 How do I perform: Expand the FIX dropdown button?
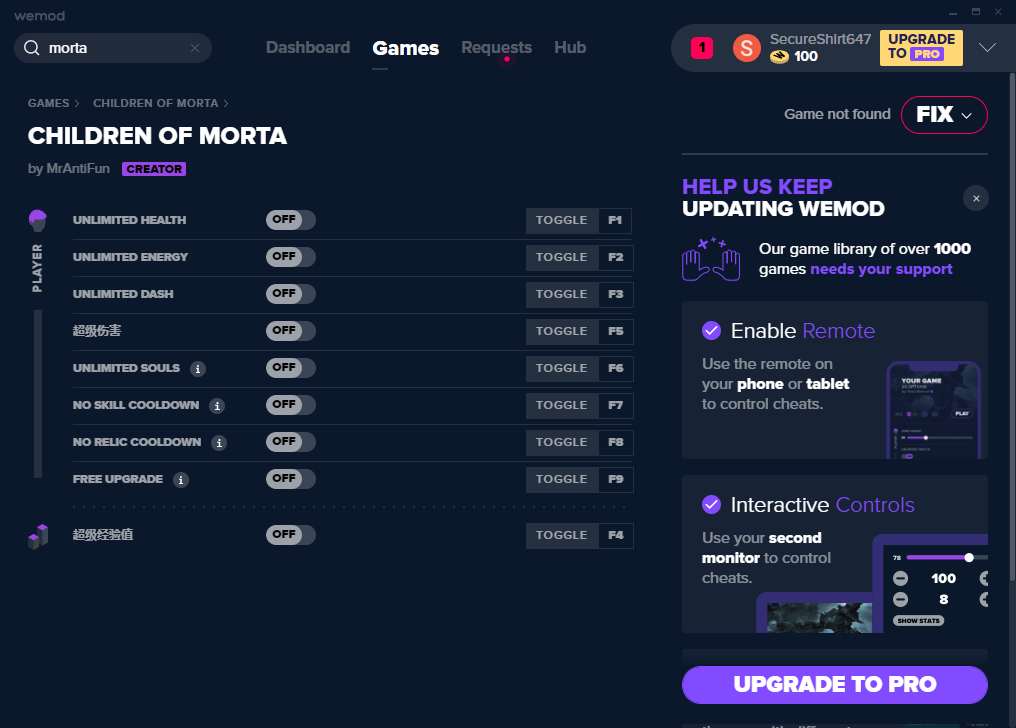pos(944,115)
